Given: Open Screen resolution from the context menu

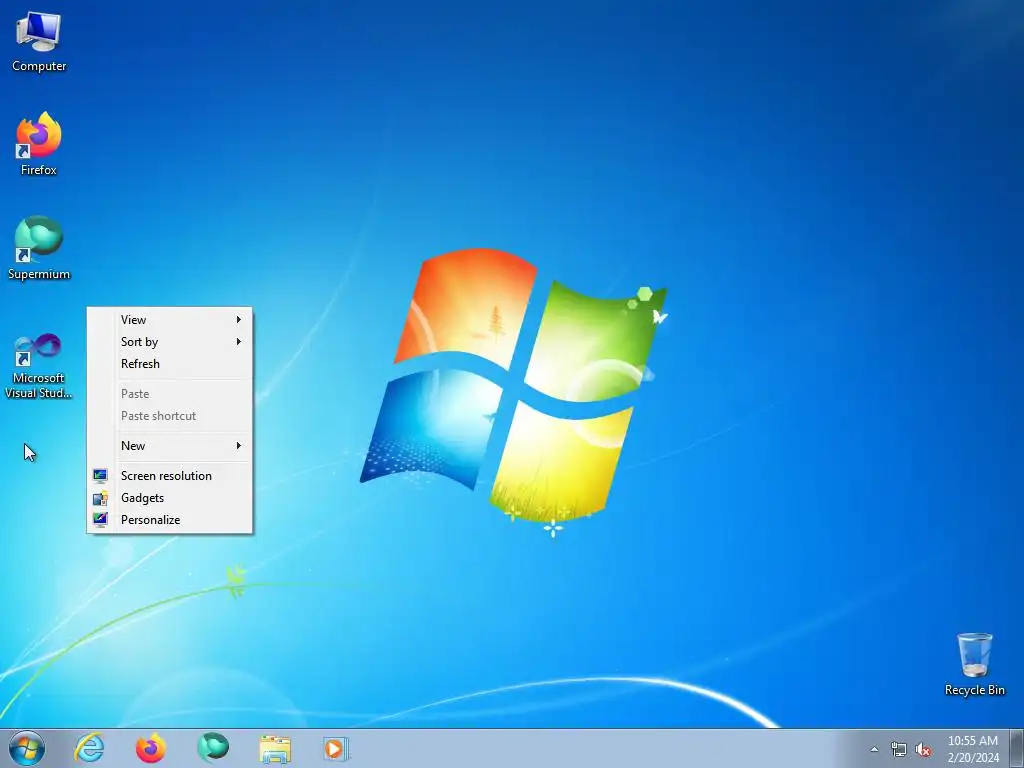Looking at the screenshot, I should pyautogui.click(x=170, y=475).
